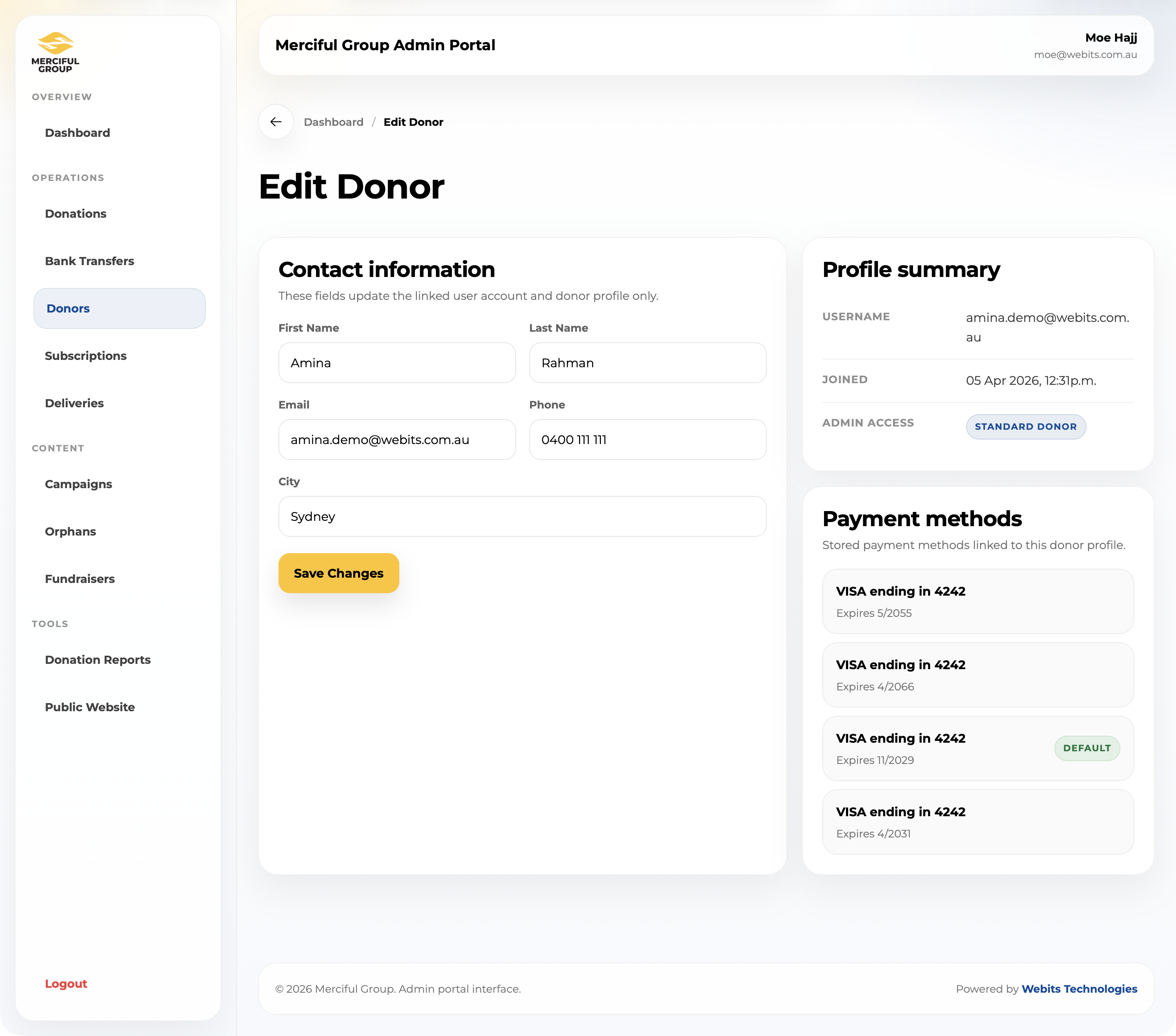Click the Logout link

click(x=66, y=984)
